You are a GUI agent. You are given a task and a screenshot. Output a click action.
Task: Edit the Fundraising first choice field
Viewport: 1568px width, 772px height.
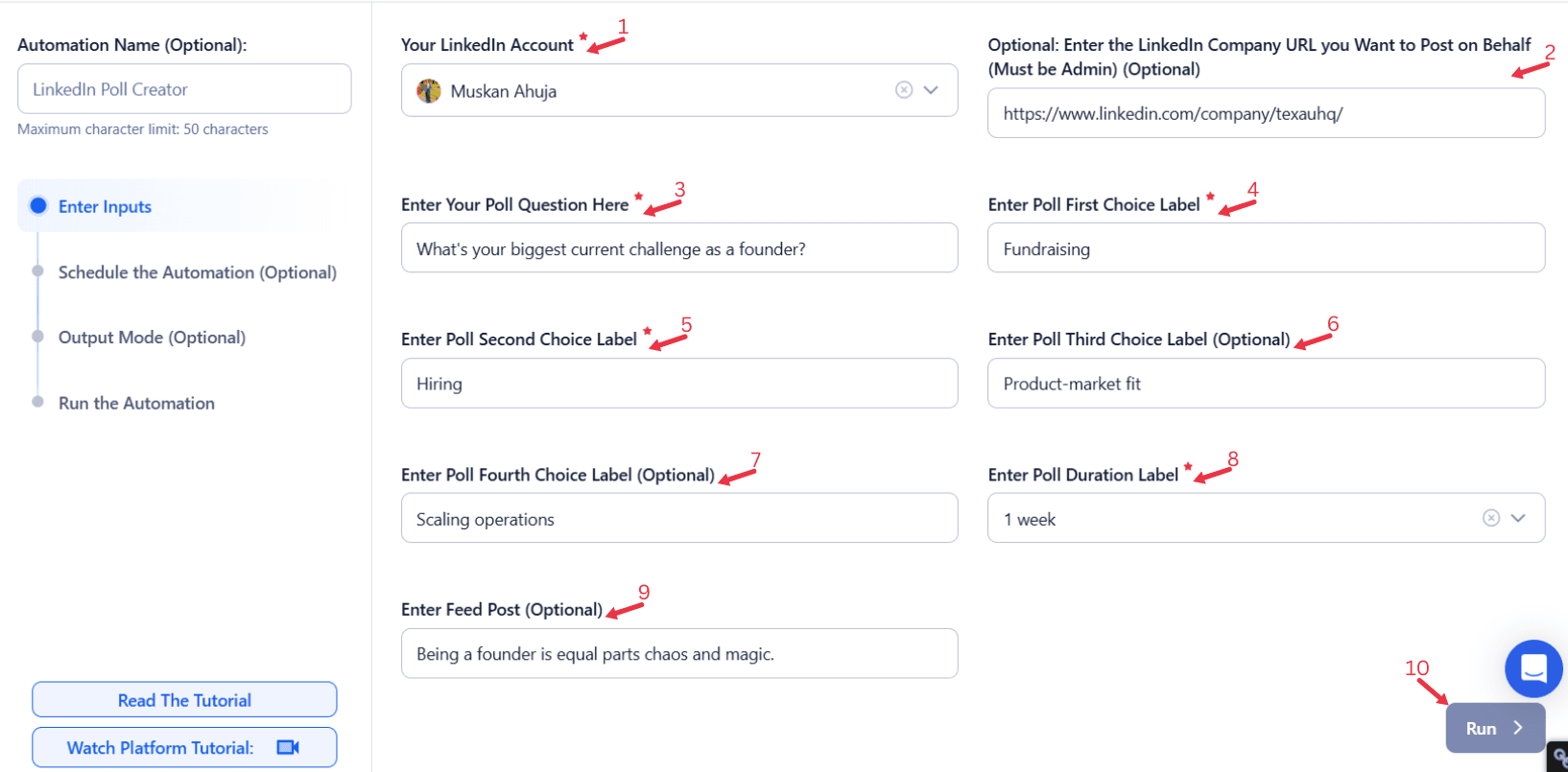(1266, 248)
